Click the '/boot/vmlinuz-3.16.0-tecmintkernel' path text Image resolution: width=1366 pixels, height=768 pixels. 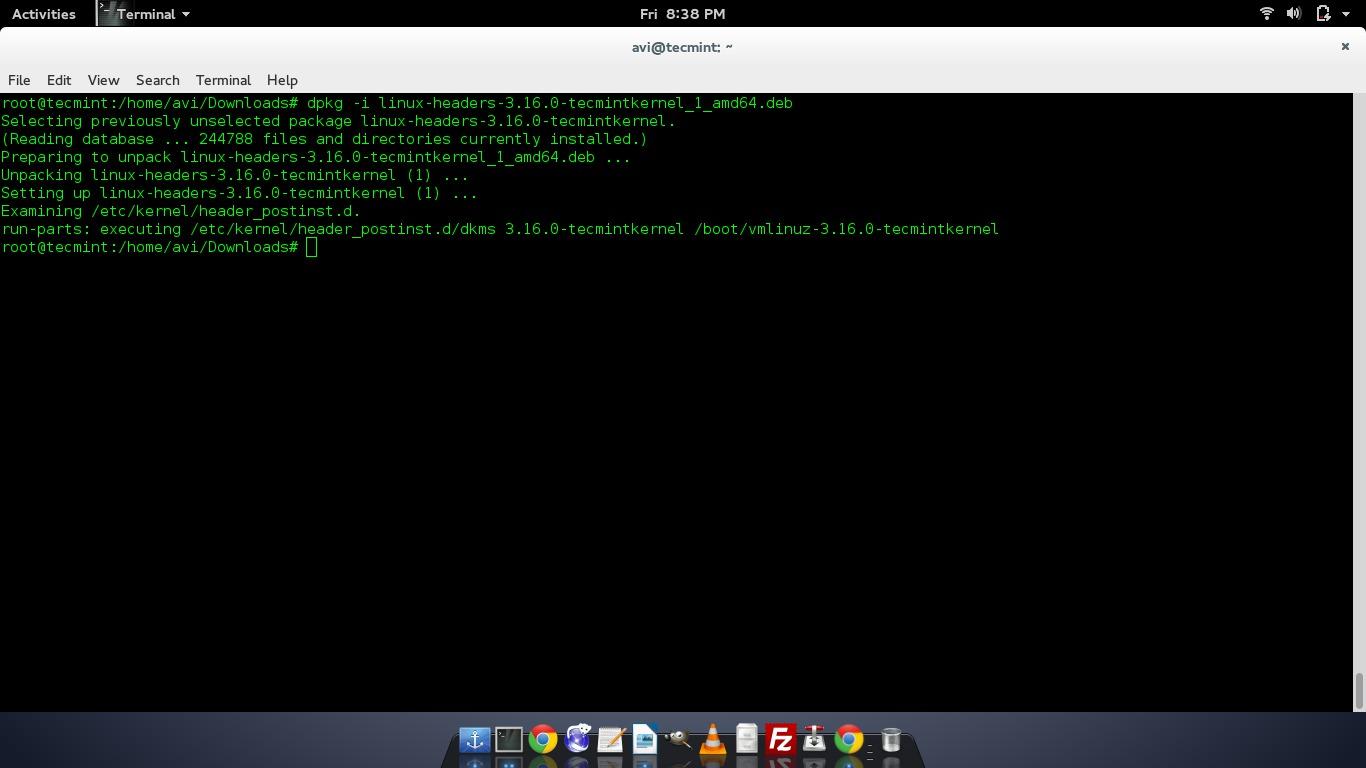(x=847, y=229)
